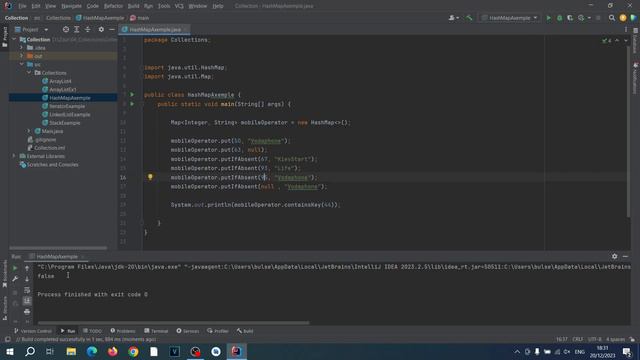Click the editor vertical scrollbar
Viewport: 640px width, 360px height.
click(629, 131)
